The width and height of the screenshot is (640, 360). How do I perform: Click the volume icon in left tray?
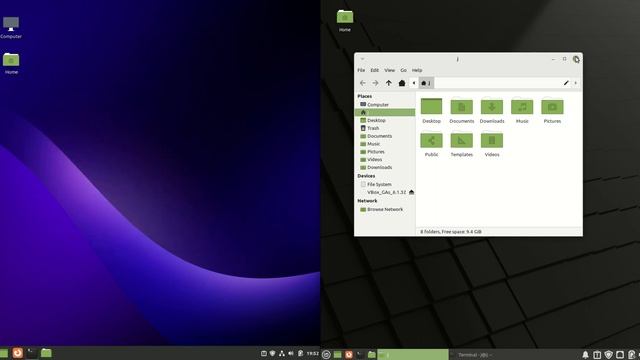[x=291, y=353]
